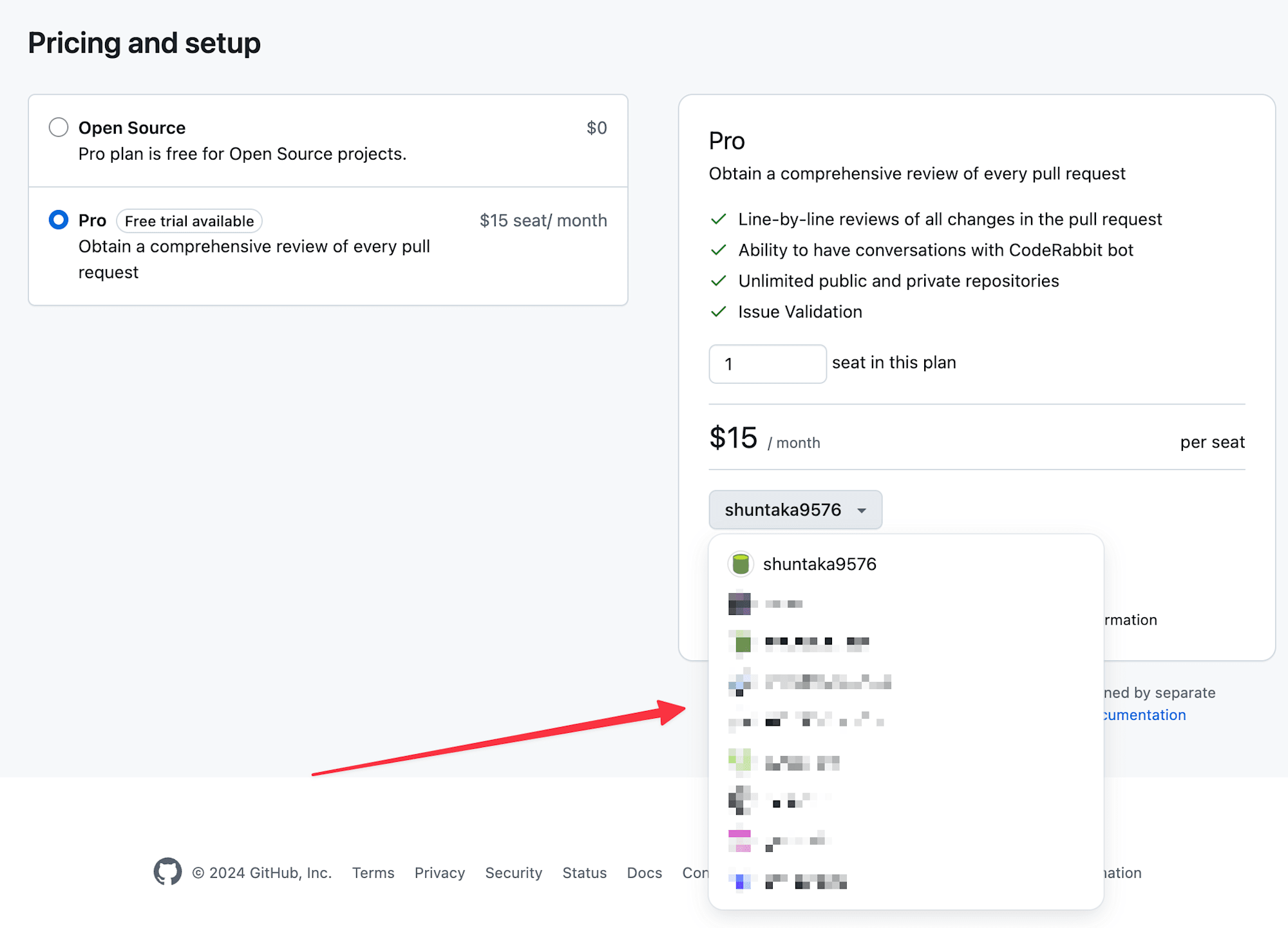Click the 'Pricing and setup' heading

(144, 43)
